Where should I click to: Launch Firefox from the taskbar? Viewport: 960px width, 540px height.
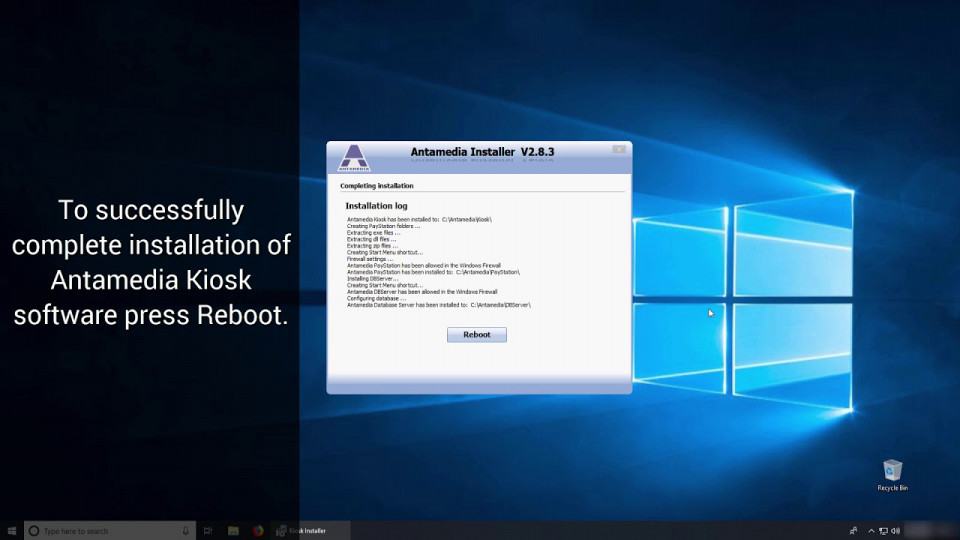pyautogui.click(x=258, y=531)
